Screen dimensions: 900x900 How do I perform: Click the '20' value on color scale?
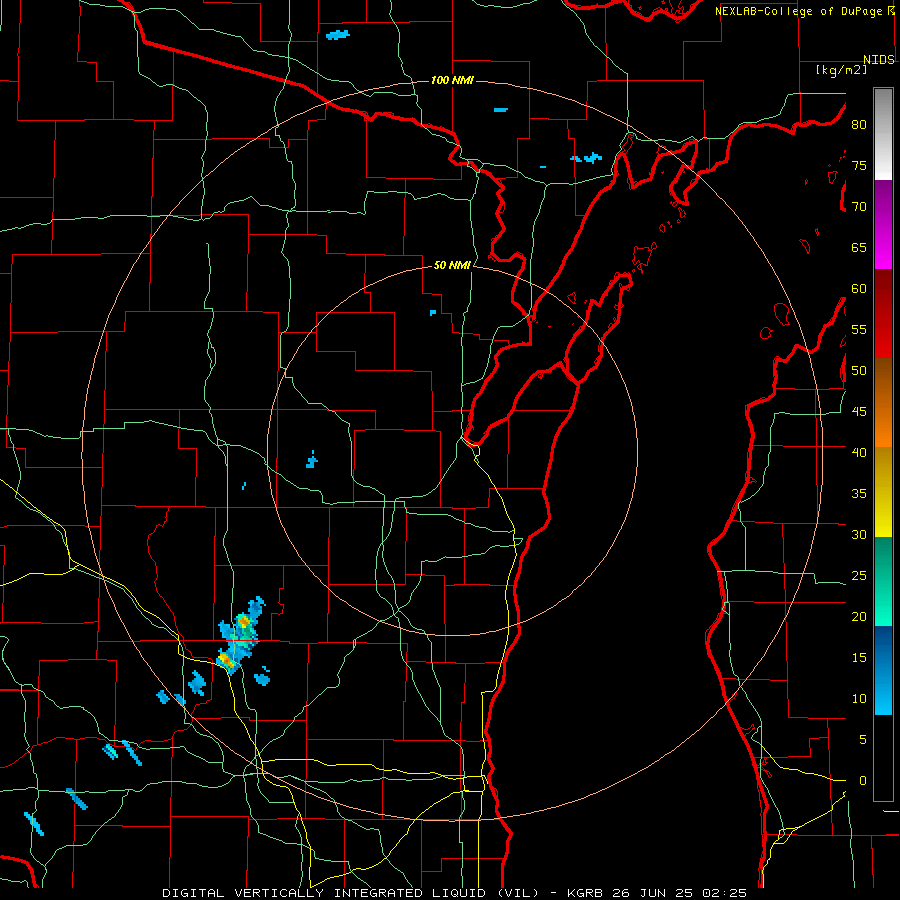click(859, 616)
